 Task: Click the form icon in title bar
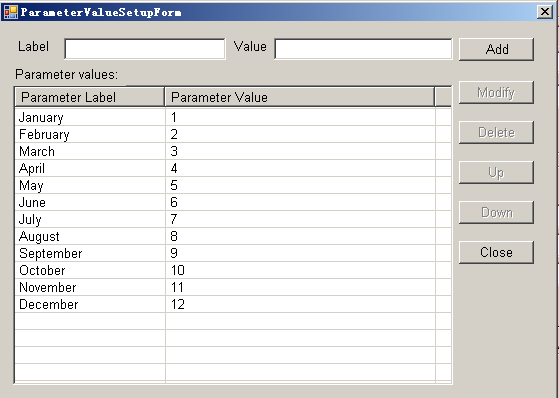click(x=11, y=12)
